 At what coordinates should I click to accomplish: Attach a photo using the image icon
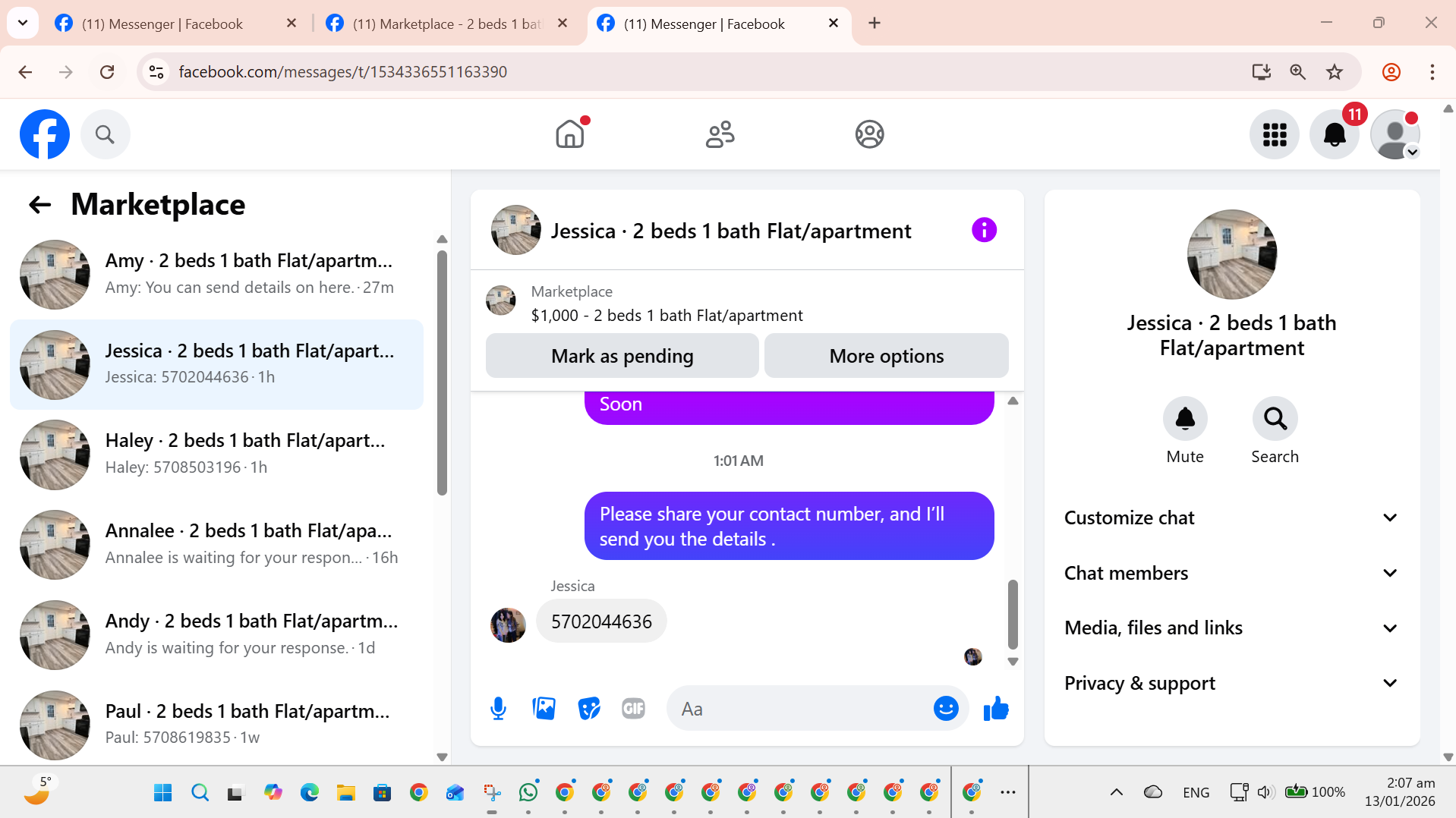[544, 709]
